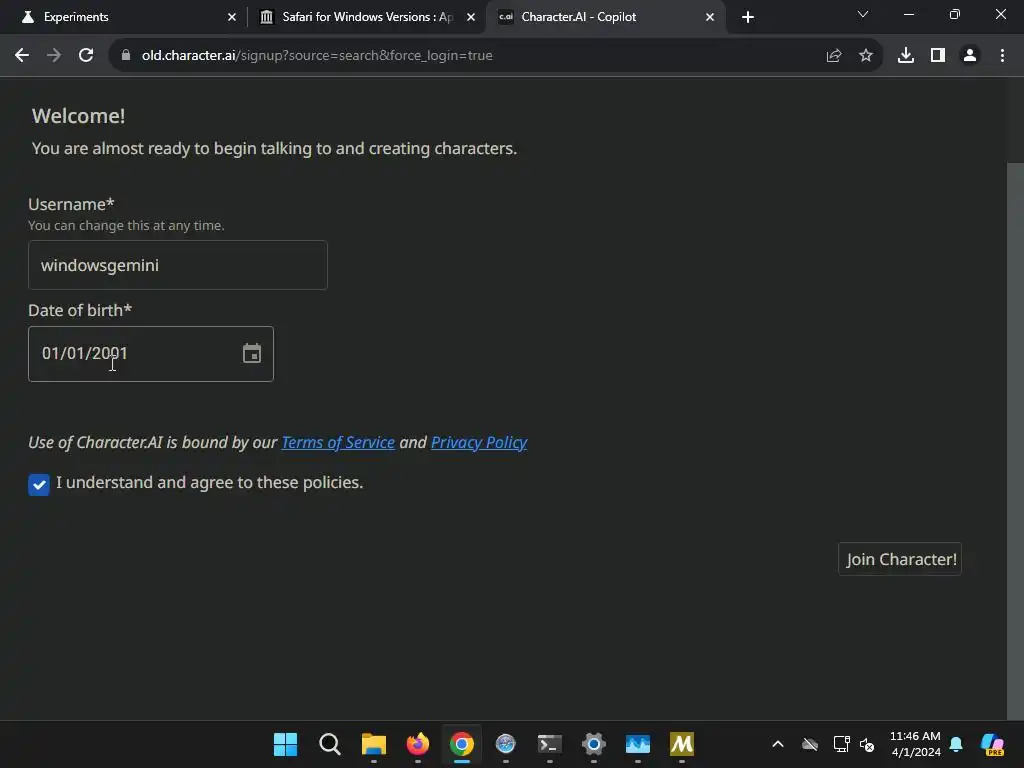Open Chrome downloads

point(906,56)
